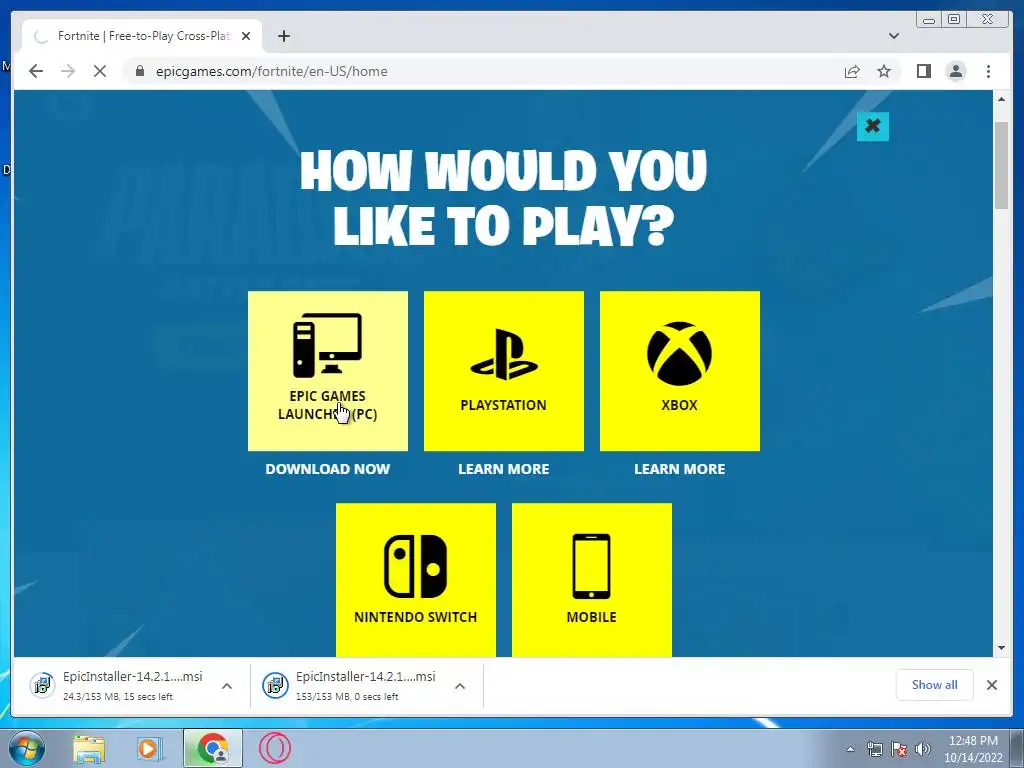This screenshot has height=768, width=1024.
Task: Open a new tab with plus button
Action: pos(283,36)
